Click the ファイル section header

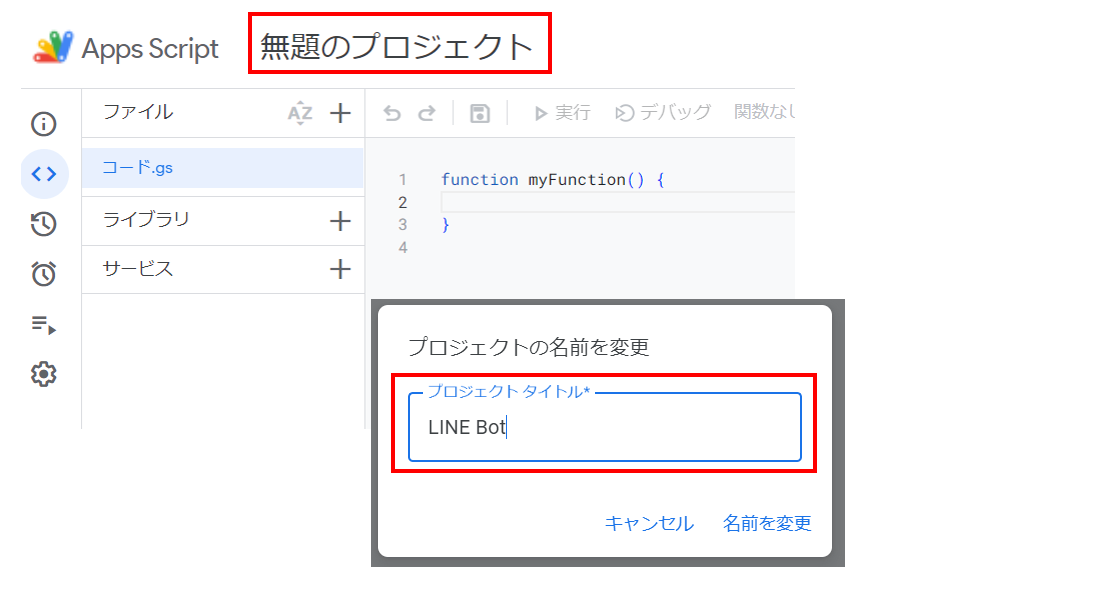tap(138, 112)
